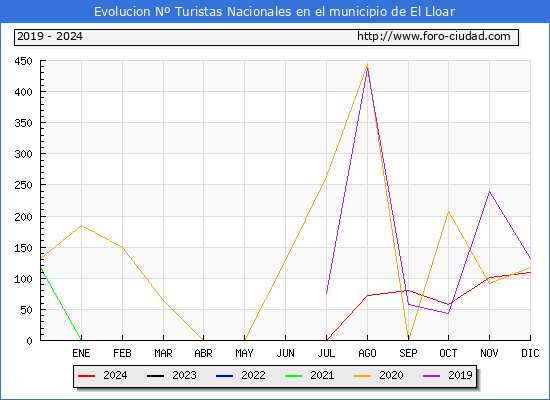The image size is (550, 400).
Task: Click the orange 2020 peak at ENE
Action: tap(81, 226)
